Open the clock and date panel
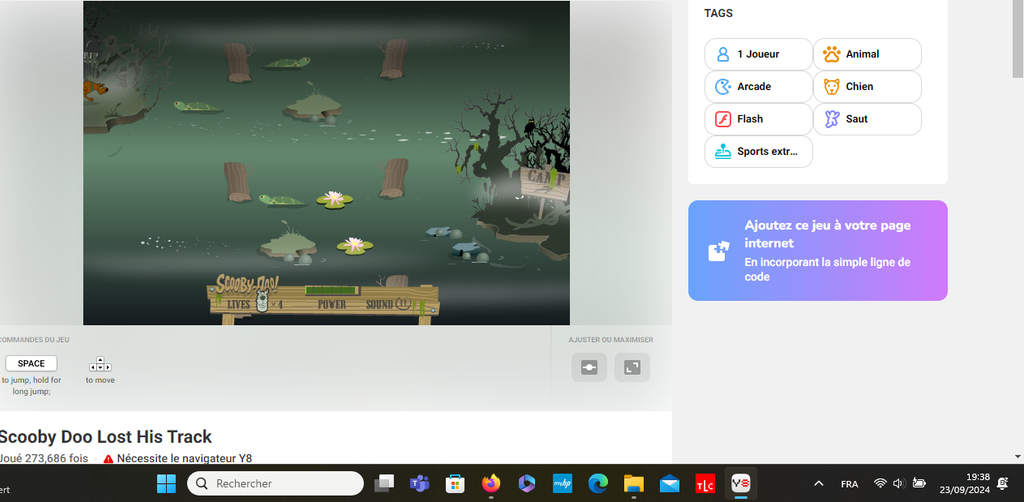The height and width of the screenshot is (502, 1024). click(964, 483)
